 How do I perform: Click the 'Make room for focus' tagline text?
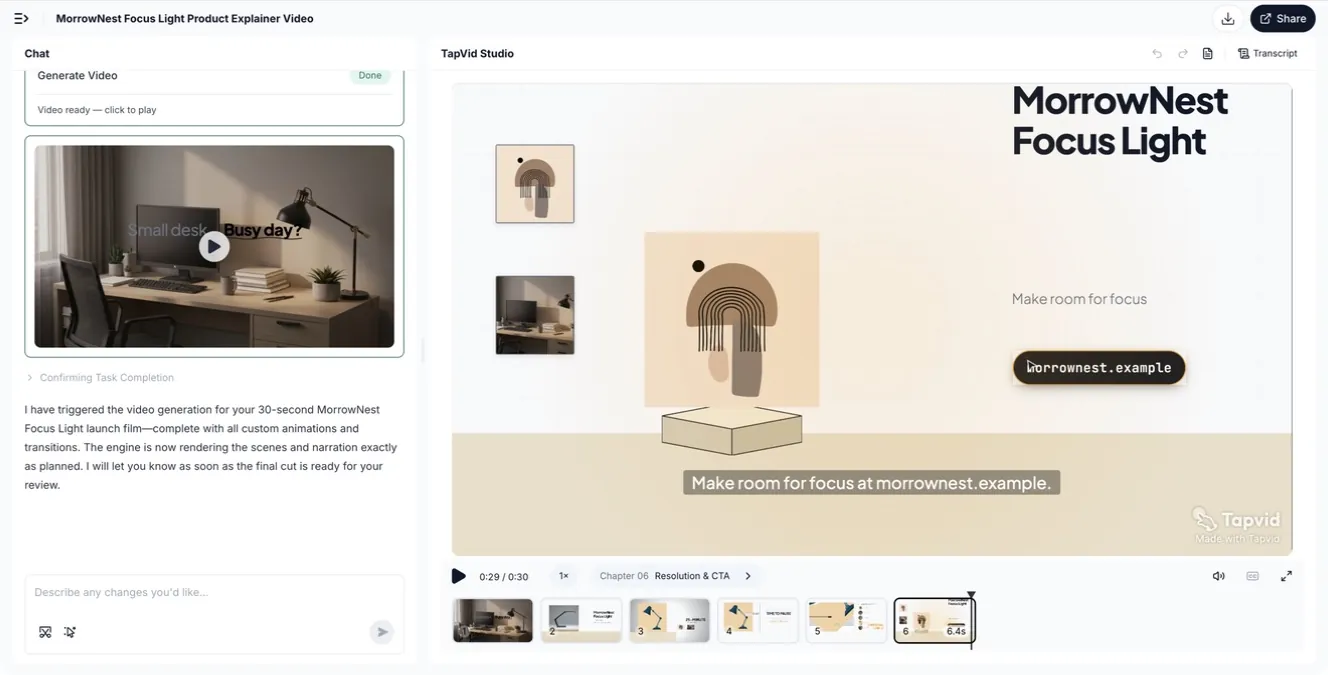(1079, 299)
